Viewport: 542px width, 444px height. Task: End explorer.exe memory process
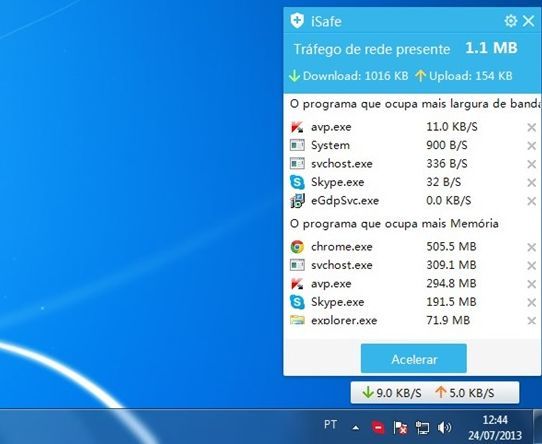tap(531, 321)
